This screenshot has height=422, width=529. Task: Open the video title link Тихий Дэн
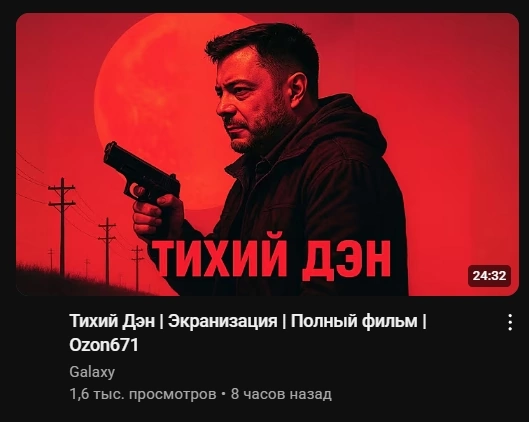coord(248,333)
